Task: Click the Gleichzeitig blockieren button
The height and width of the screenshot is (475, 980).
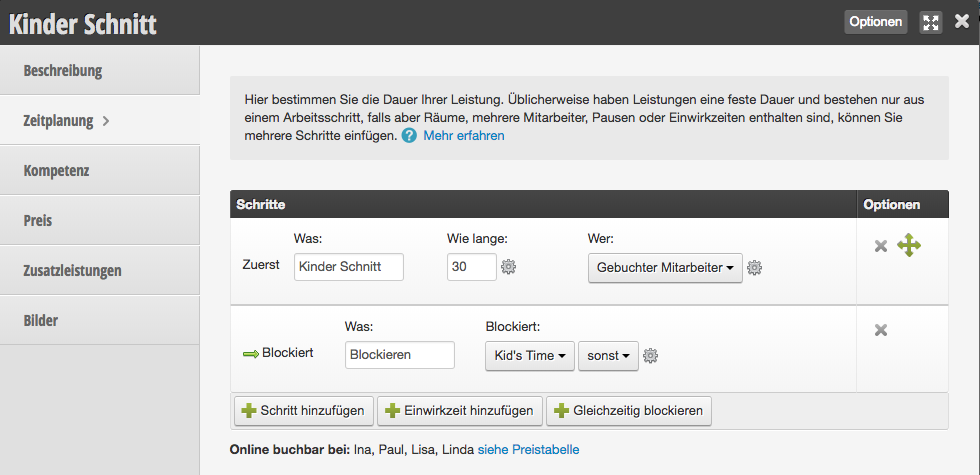Action: click(629, 411)
